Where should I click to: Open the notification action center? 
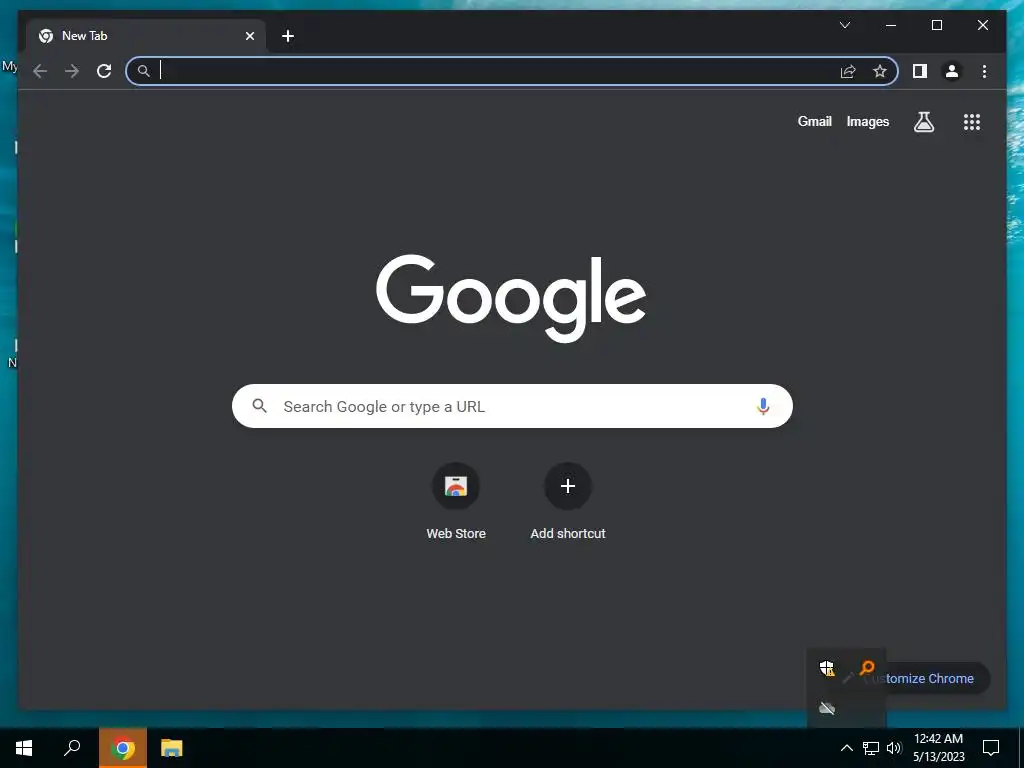[991, 748]
